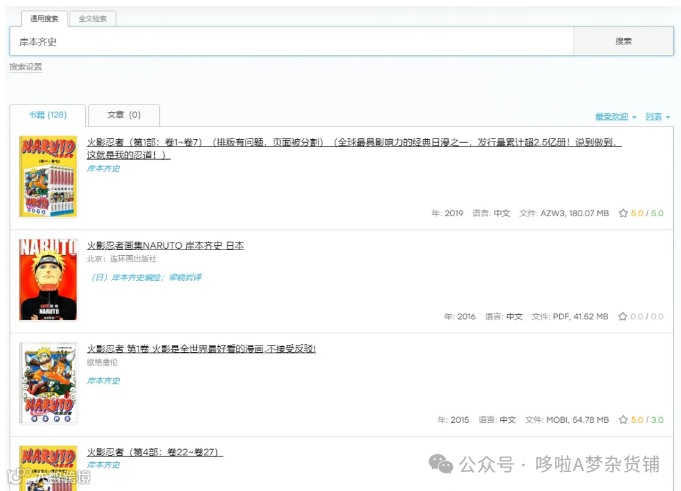Select the 书籍 (128) results tab
Screen dimensions: 681x491
click(48, 115)
